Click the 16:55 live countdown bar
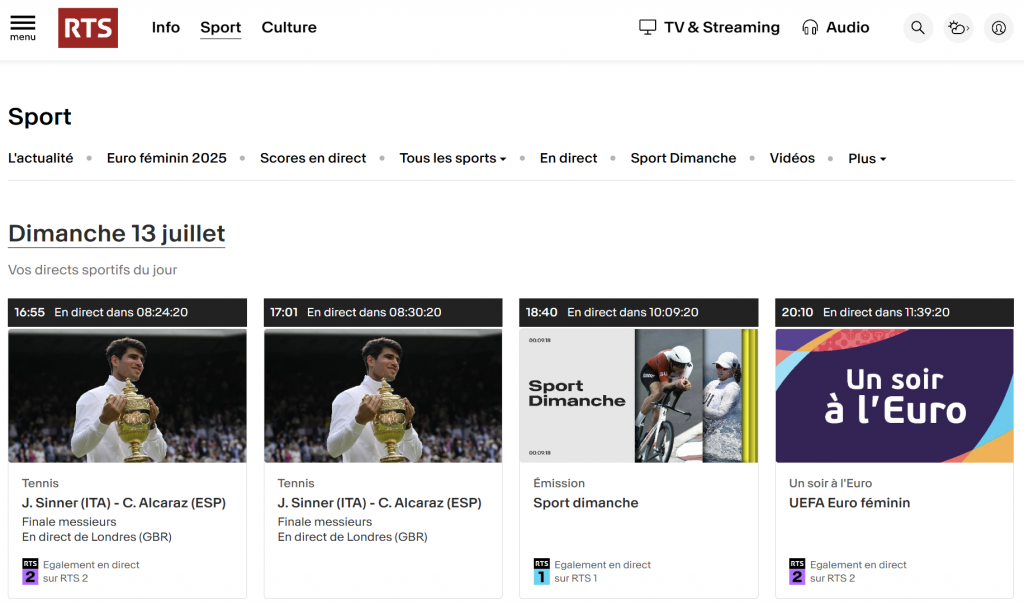Viewport: 1024px width, 604px height. tap(127, 312)
